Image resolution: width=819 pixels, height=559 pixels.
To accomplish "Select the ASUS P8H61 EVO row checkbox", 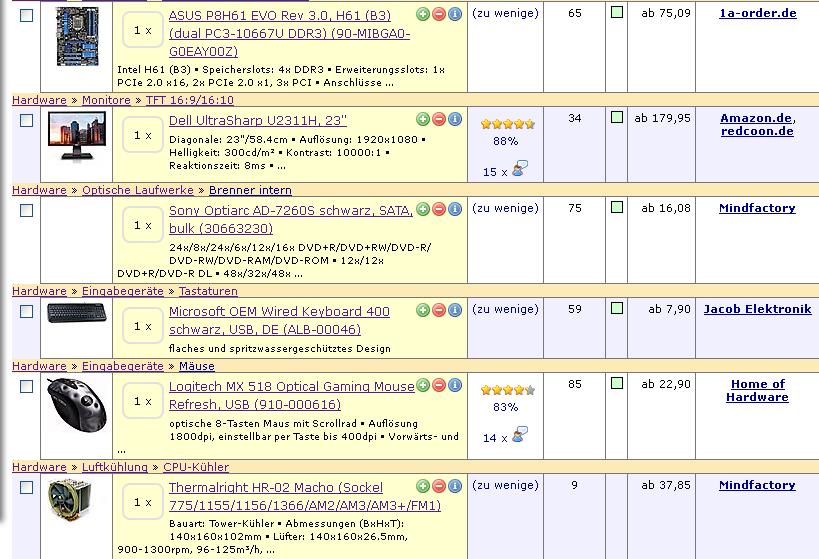I will tap(26, 16).
